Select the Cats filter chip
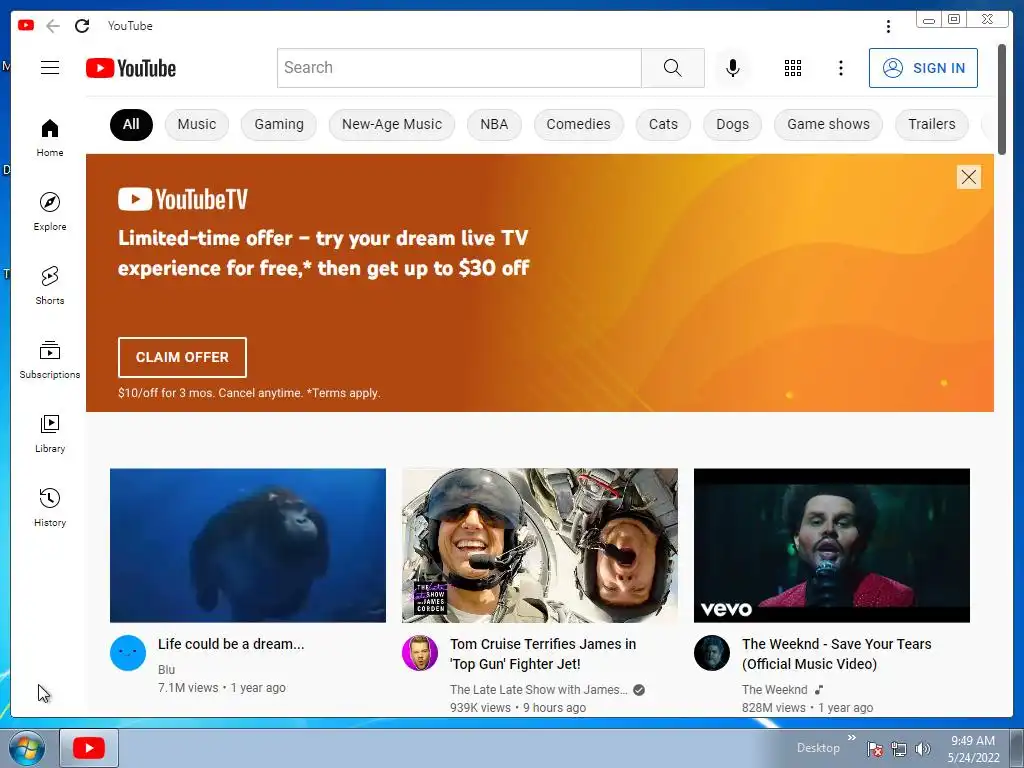The width and height of the screenshot is (1024, 768). [x=663, y=125]
